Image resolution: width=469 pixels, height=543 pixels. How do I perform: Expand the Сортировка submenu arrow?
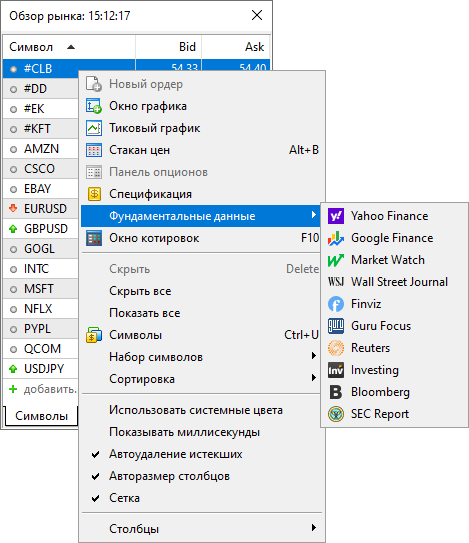313,378
